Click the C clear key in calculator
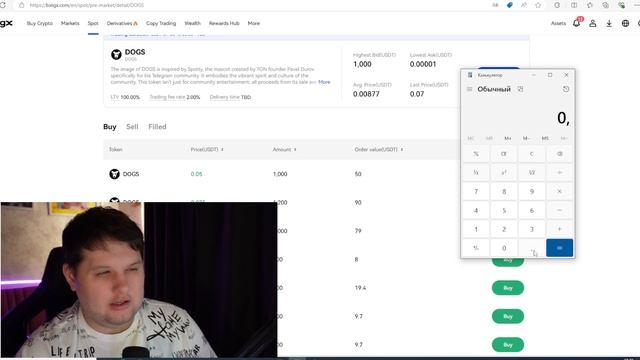 click(x=532, y=154)
